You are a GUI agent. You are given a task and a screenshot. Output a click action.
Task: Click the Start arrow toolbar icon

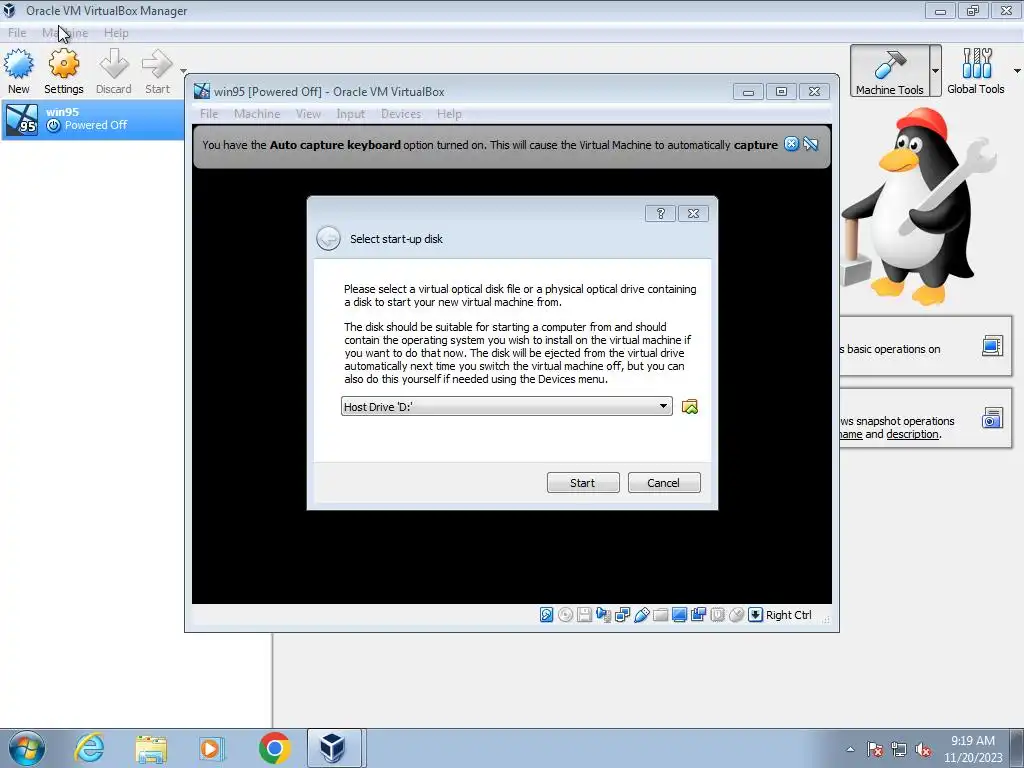tap(157, 71)
